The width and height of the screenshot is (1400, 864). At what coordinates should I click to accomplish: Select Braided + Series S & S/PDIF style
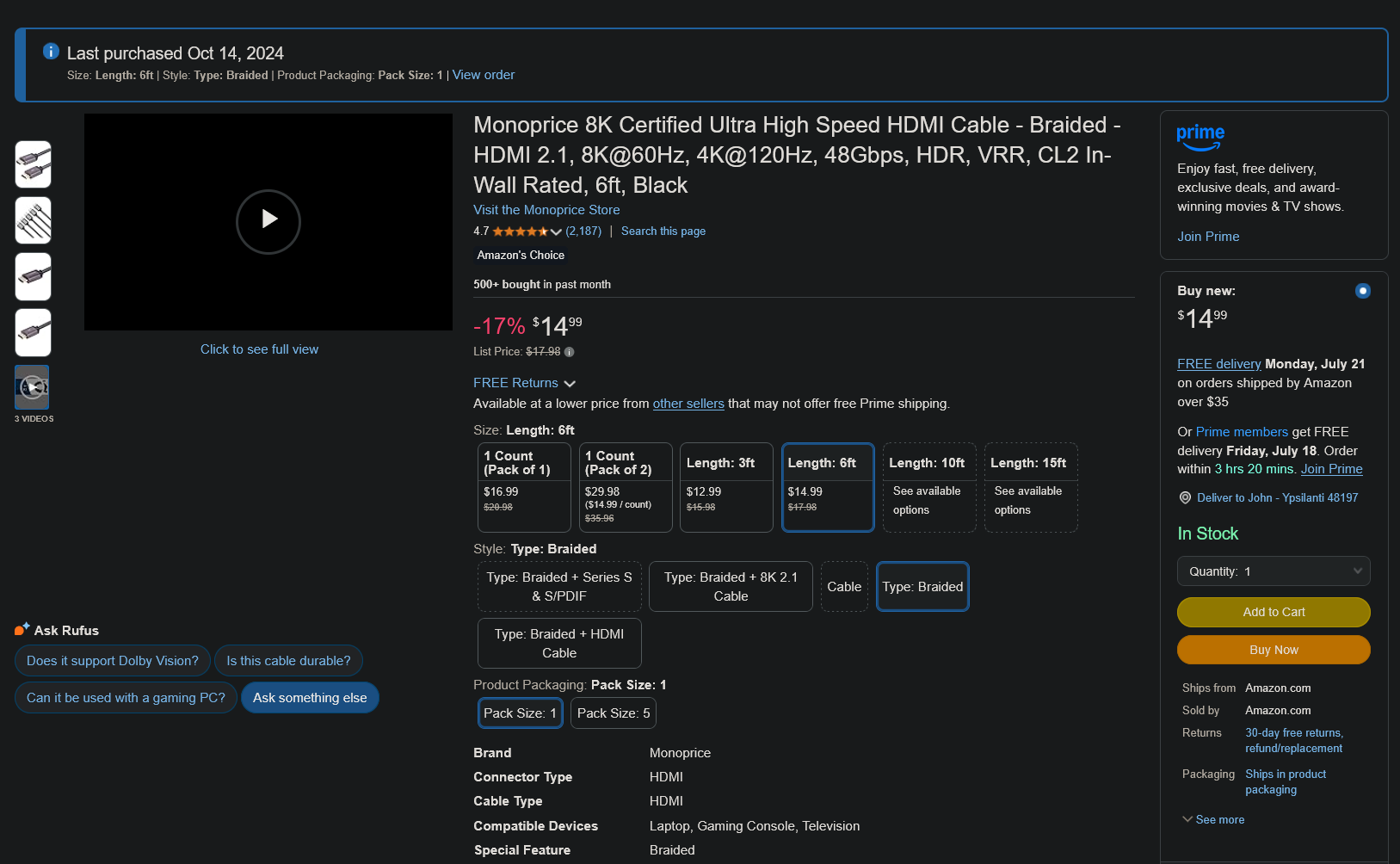coord(559,587)
